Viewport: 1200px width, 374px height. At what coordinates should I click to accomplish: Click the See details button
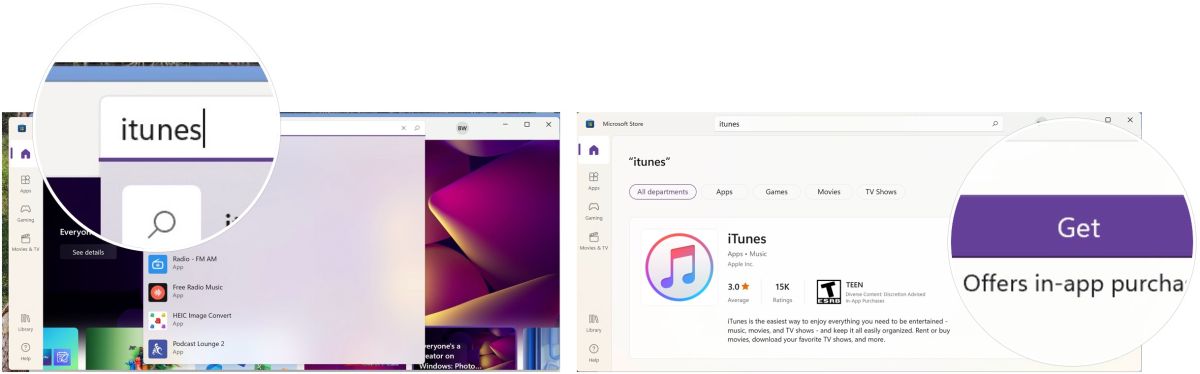click(88, 253)
